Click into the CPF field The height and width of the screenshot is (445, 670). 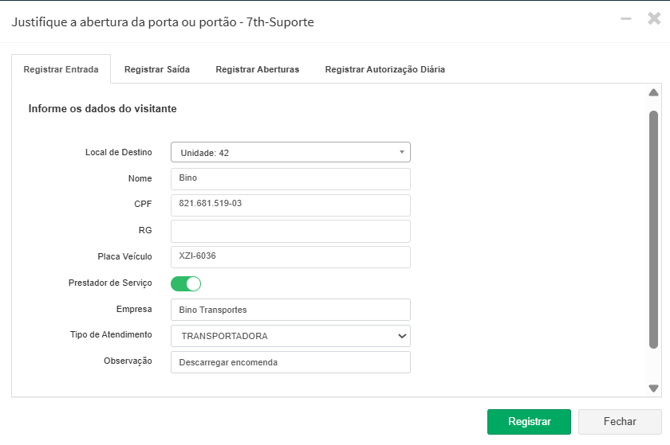pyautogui.click(x=290, y=204)
